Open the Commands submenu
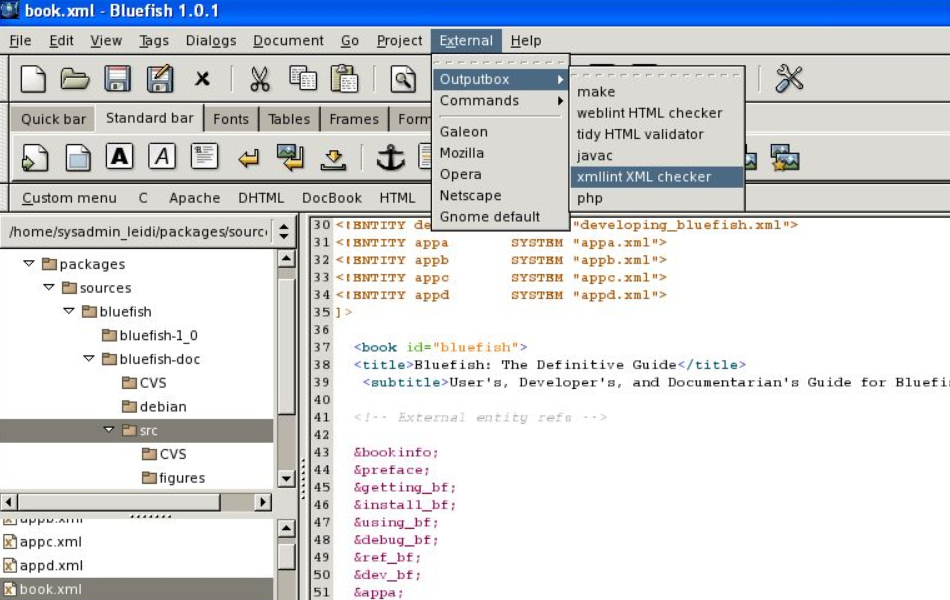 tap(500, 101)
